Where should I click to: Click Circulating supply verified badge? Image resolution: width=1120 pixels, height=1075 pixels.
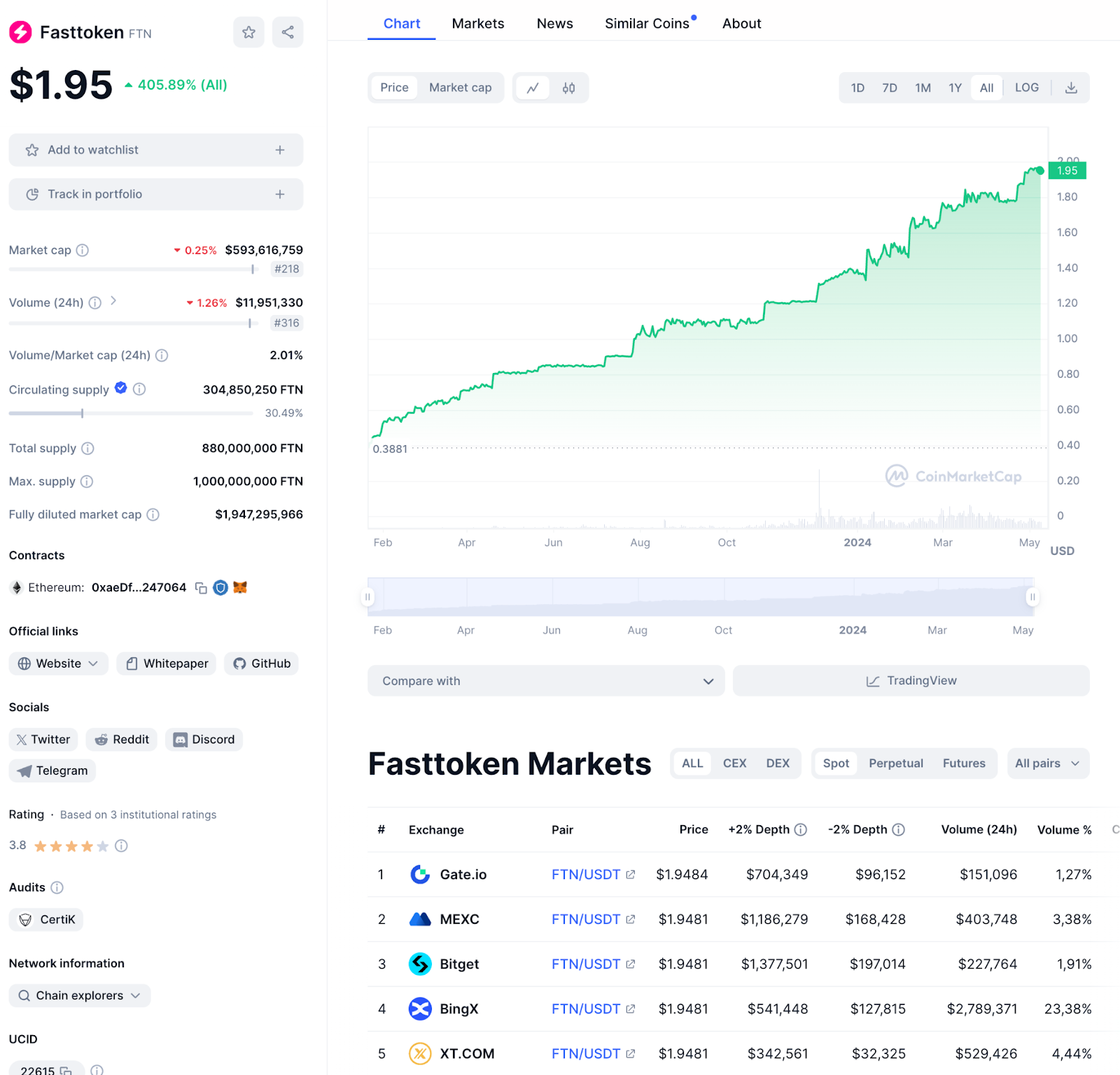point(121,388)
